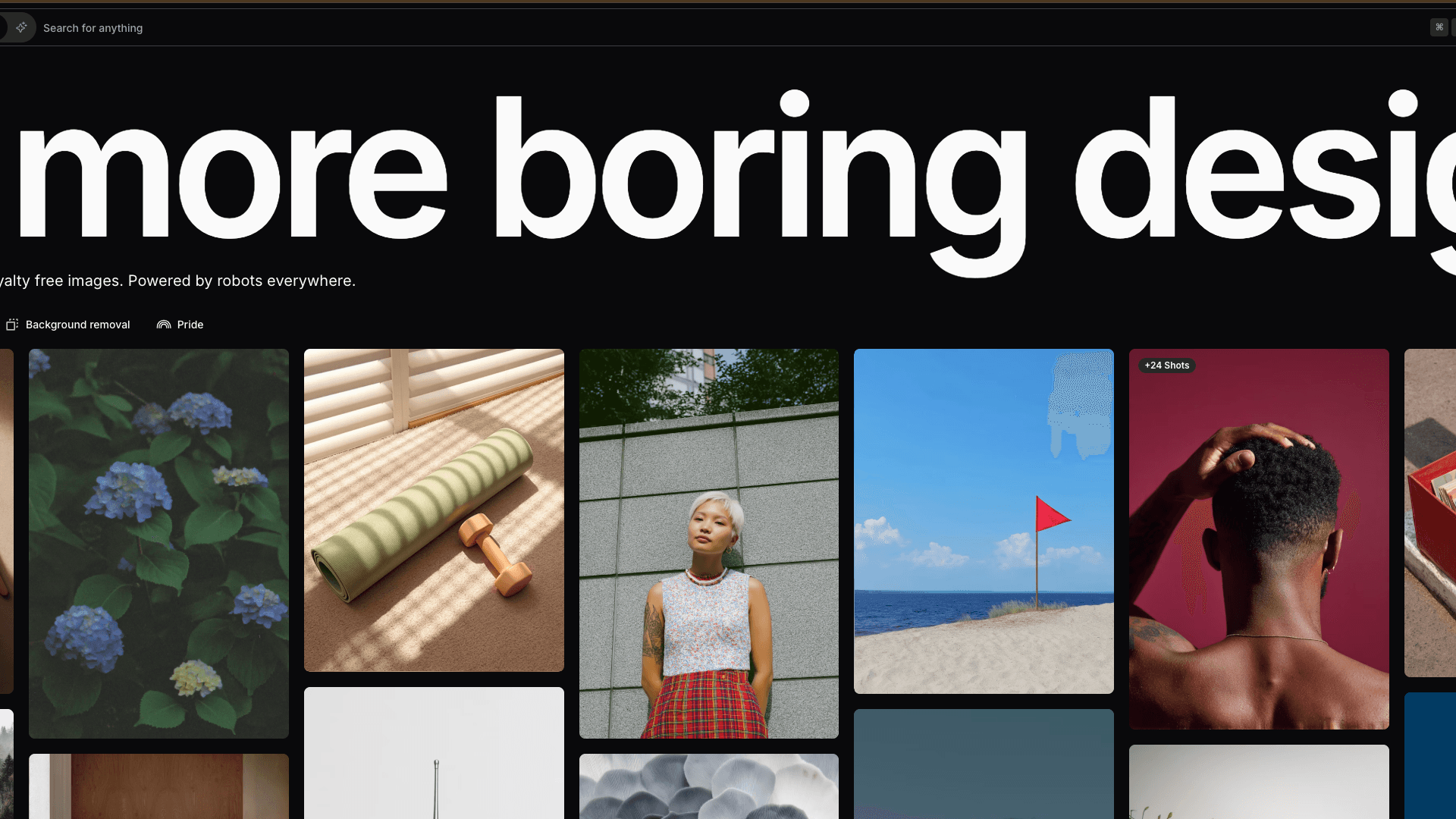Click the '+24 Shots' badge

pos(1166,366)
